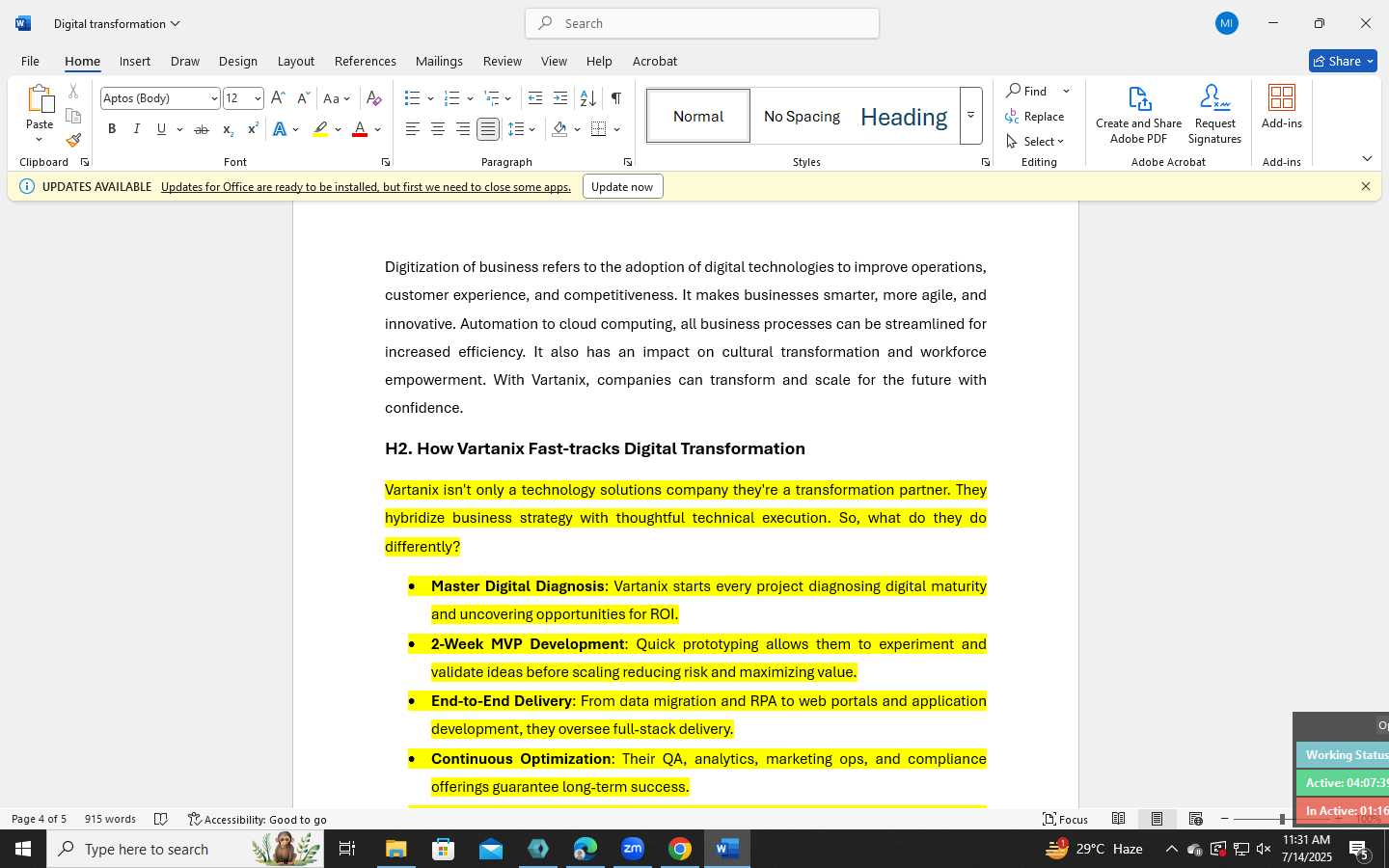Open Change Case dropdown
The height and width of the screenshot is (868, 1389).
(x=337, y=98)
